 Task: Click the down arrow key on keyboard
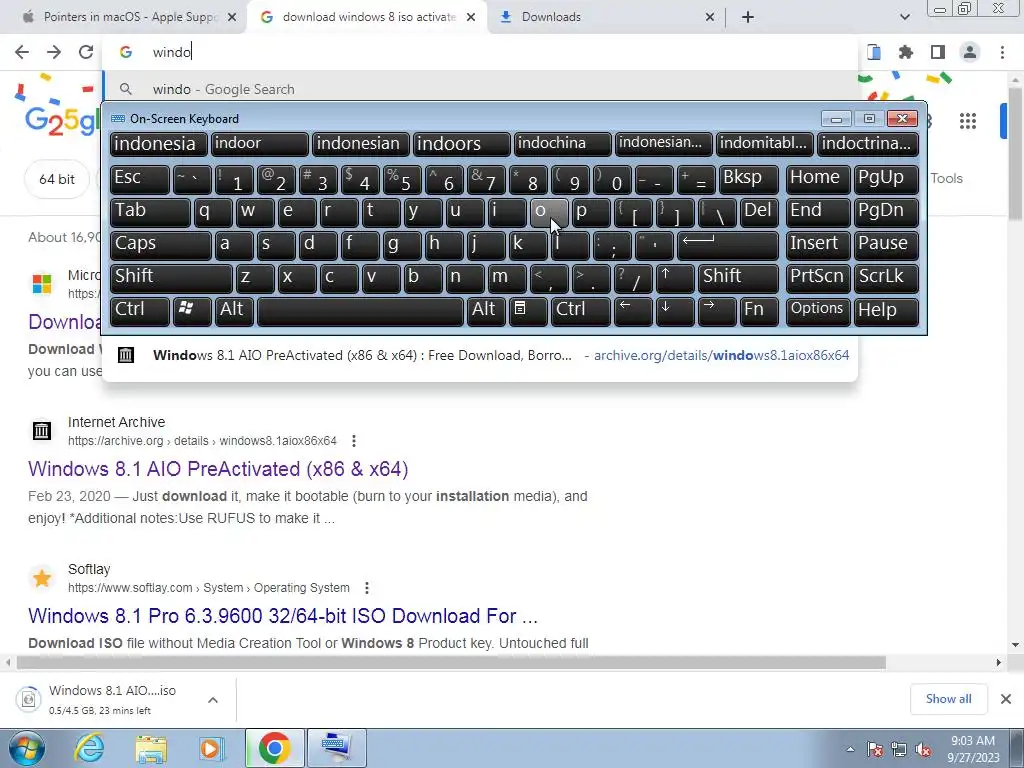[675, 311]
